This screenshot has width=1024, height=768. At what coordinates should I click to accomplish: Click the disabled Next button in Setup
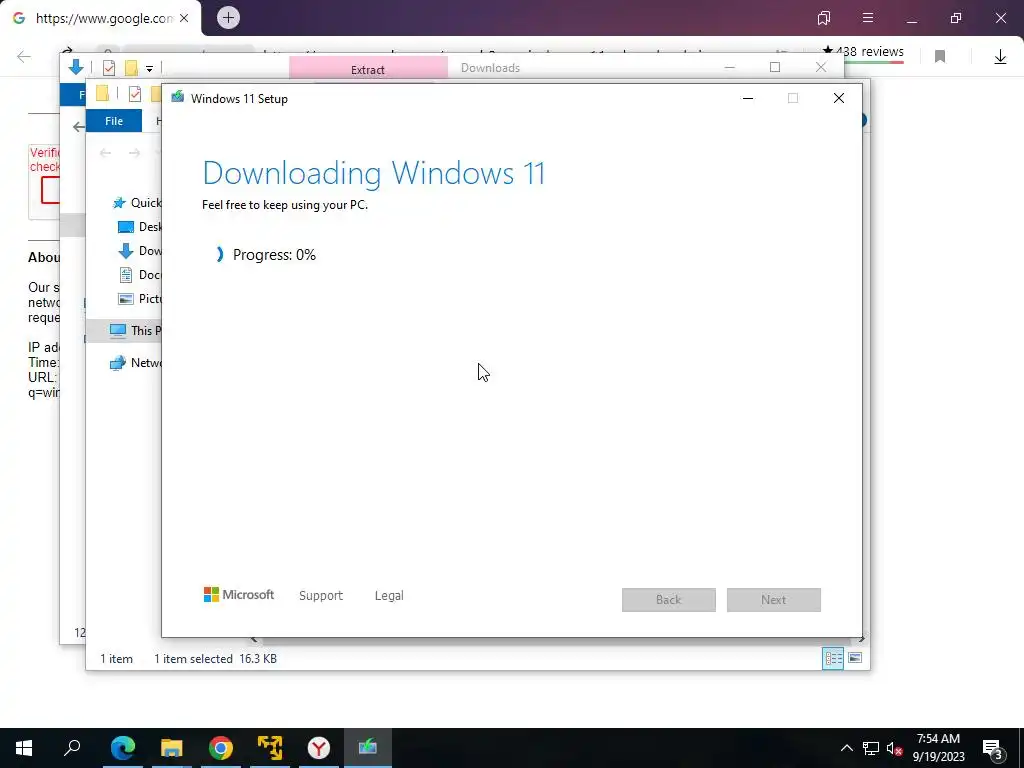(773, 600)
